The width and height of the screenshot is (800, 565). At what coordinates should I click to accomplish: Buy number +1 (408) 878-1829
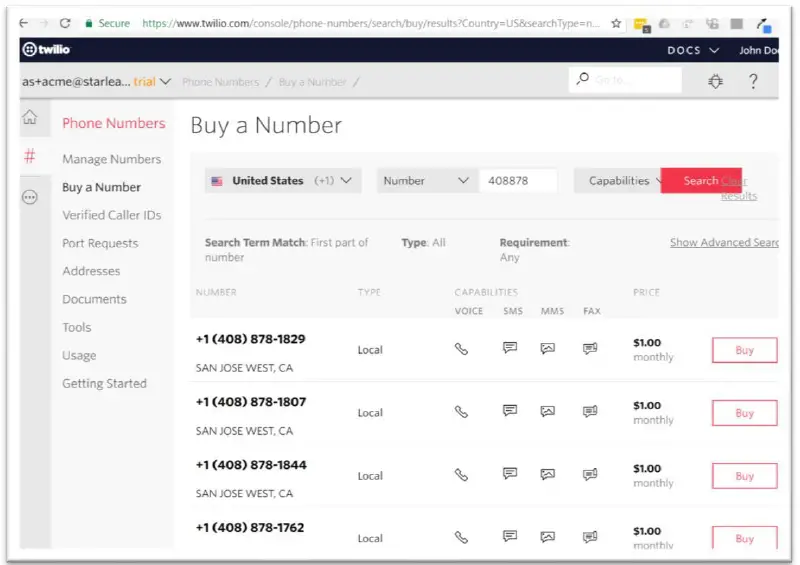point(744,350)
